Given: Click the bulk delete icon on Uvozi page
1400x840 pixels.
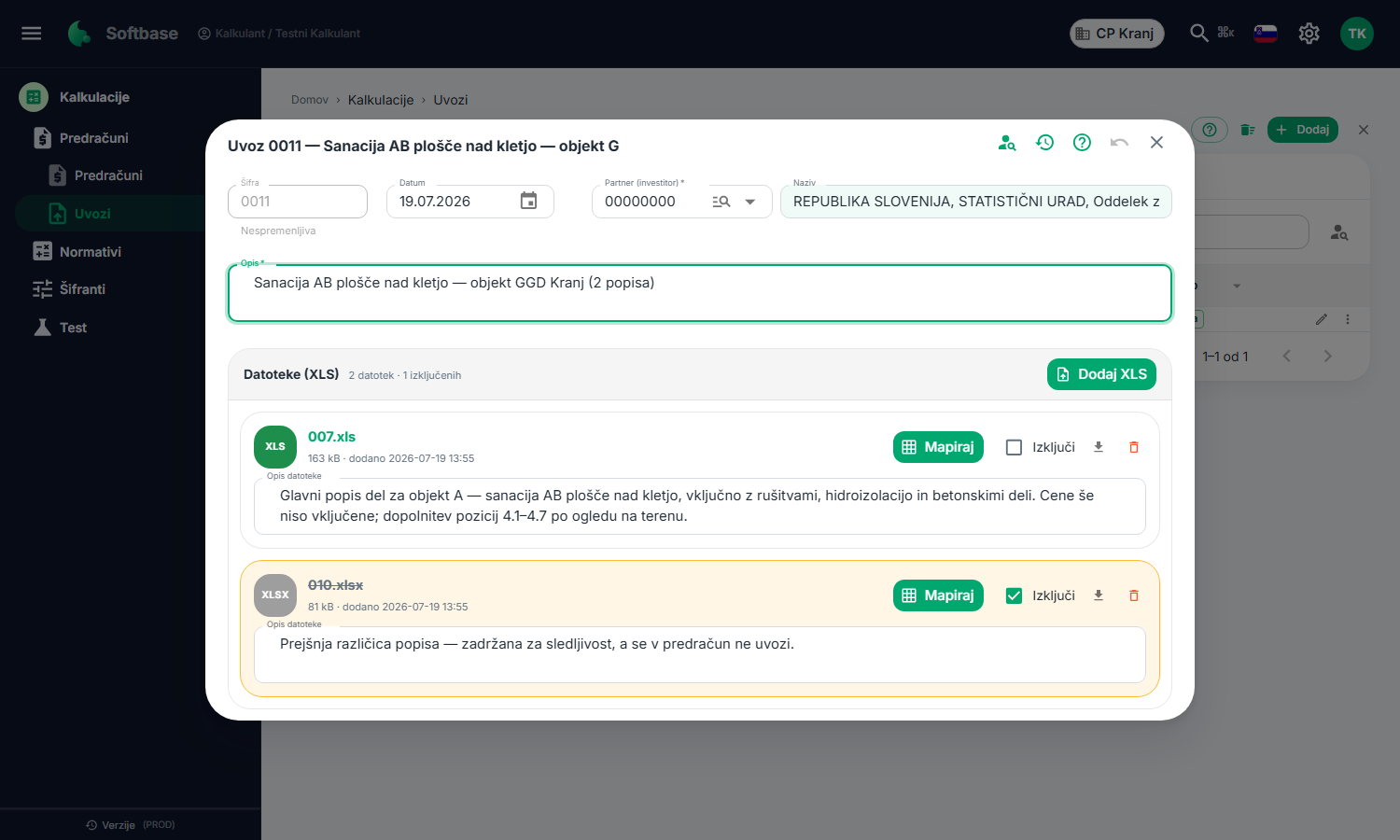Looking at the screenshot, I should click(x=1248, y=130).
